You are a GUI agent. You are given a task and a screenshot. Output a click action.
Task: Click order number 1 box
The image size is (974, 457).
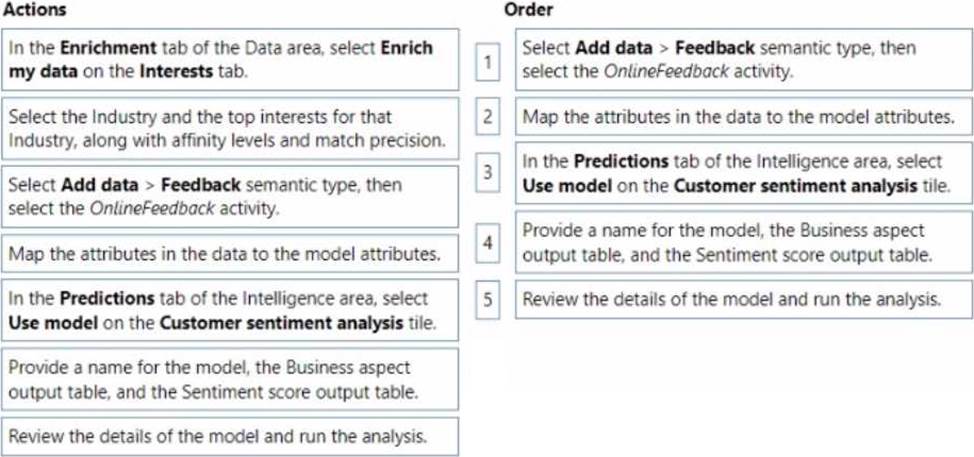488,62
